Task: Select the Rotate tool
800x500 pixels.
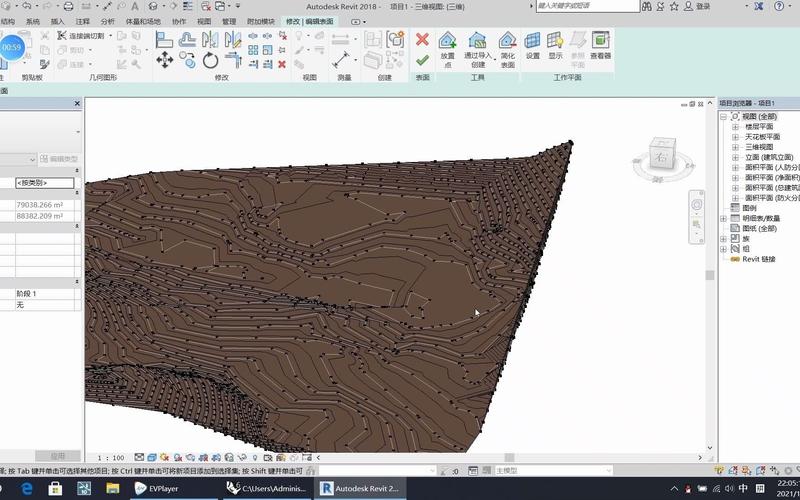Action: [210, 60]
